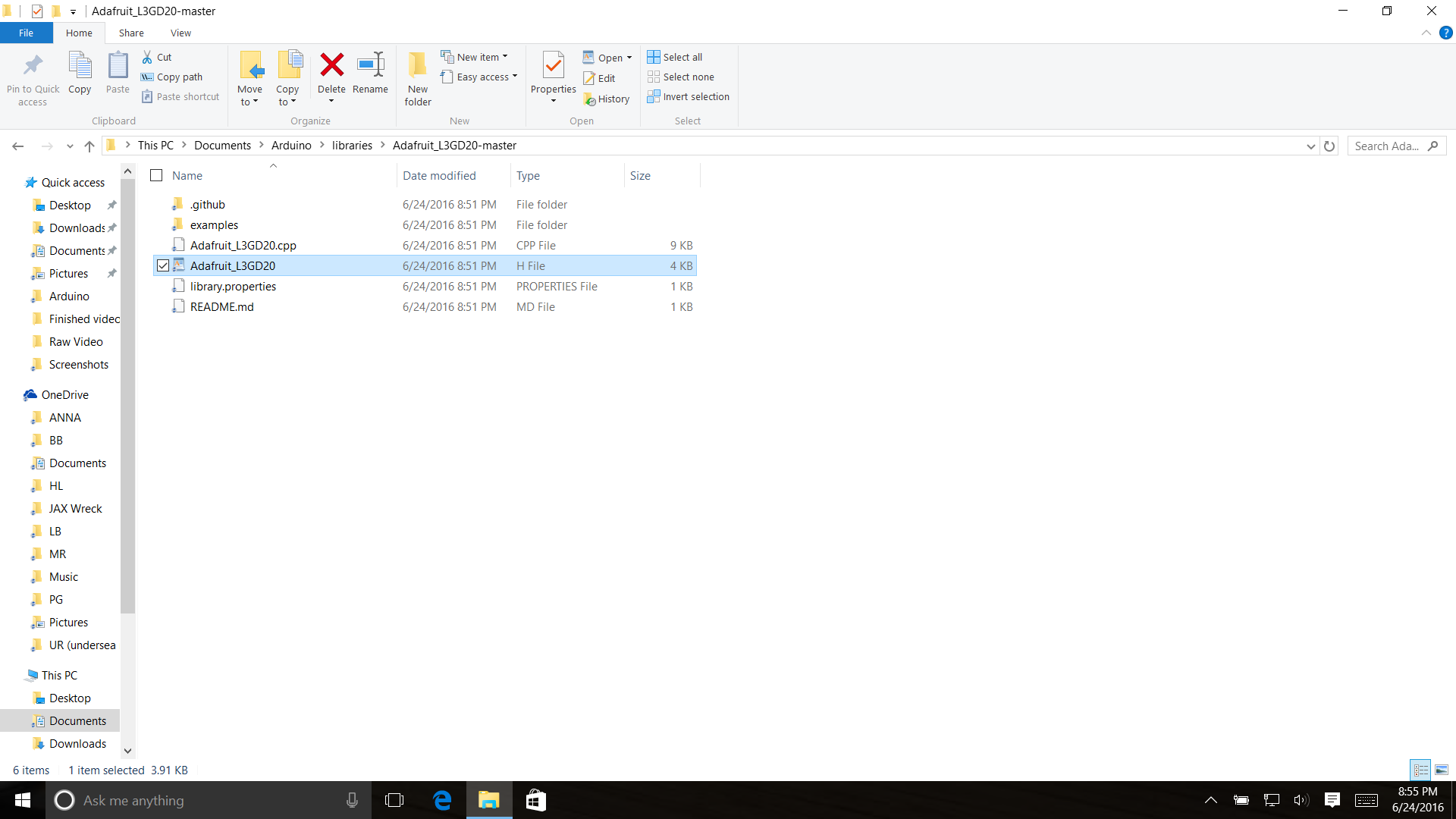Switch to Details view icon in status bar

click(x=1420, y=770)
